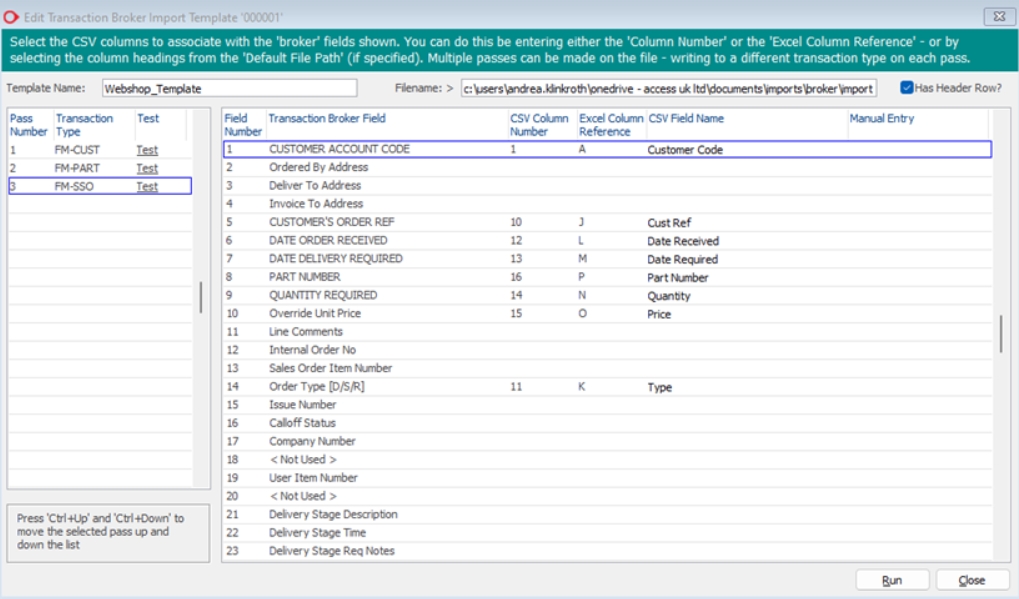Click the Transaction Broker Field column header
1019x599 pixels.
pyautogui.click(x=327, y=118)
